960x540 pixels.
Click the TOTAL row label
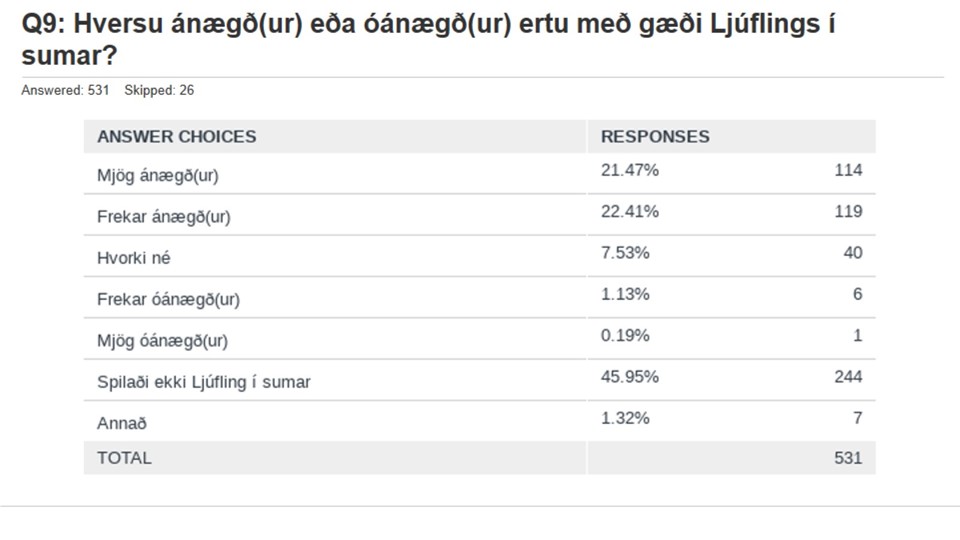[x=124, y=458]
